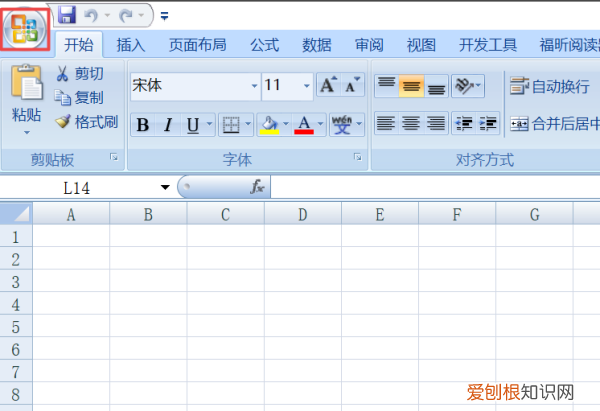This screenshot has width=600, height=411.
Task: Open the font size 11 dropdown
Action: [x=307, y=86]
